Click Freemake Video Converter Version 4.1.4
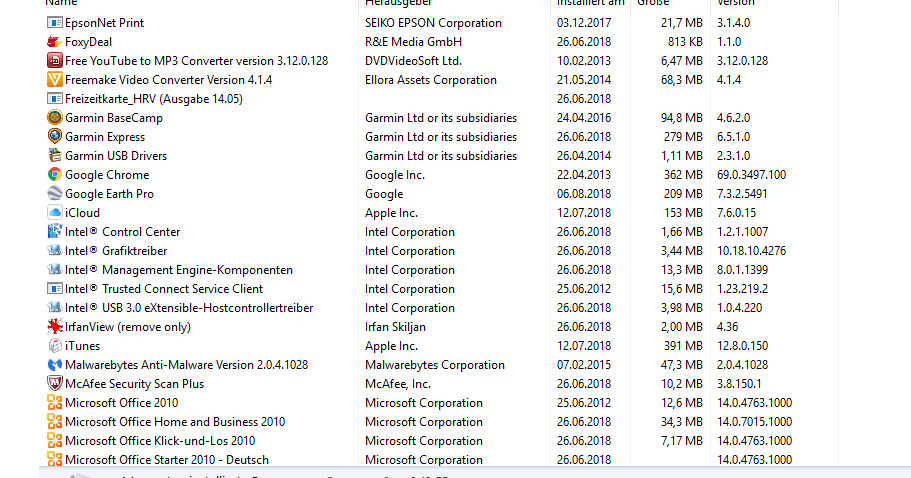This screenshot has width=911, height=478. [x=168, y=80]
